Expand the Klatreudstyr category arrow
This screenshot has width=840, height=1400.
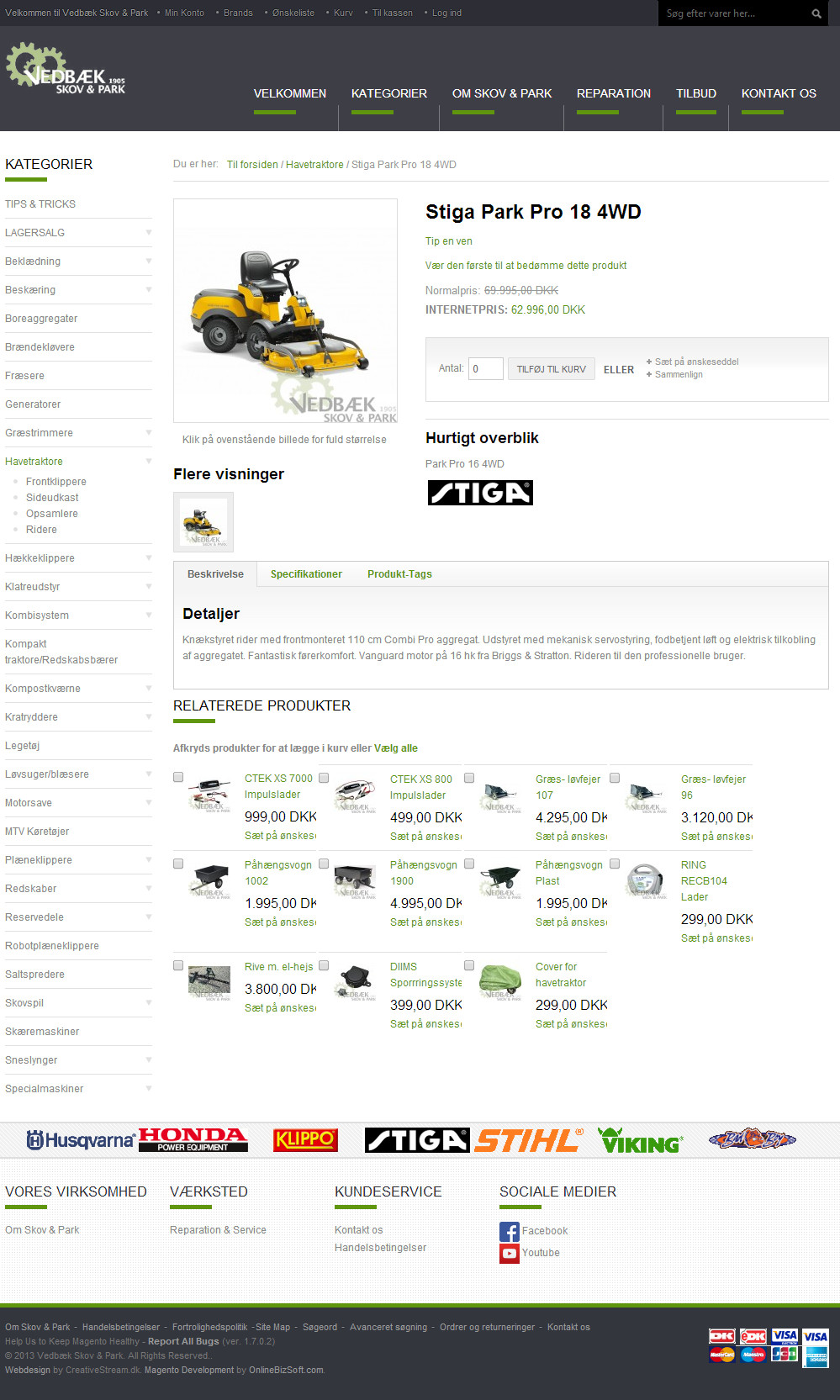point(149,586)
